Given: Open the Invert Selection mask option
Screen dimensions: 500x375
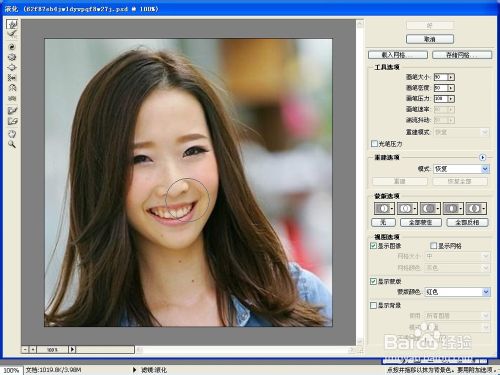Looking at the screenshot, I should pos(476,208).
